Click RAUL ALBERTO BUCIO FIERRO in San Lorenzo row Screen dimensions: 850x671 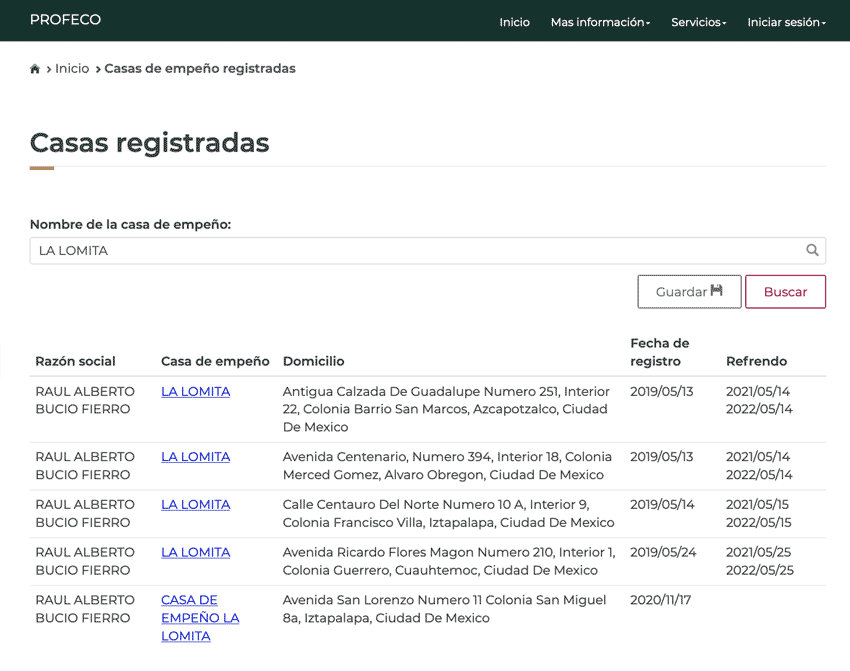[85, 609]
